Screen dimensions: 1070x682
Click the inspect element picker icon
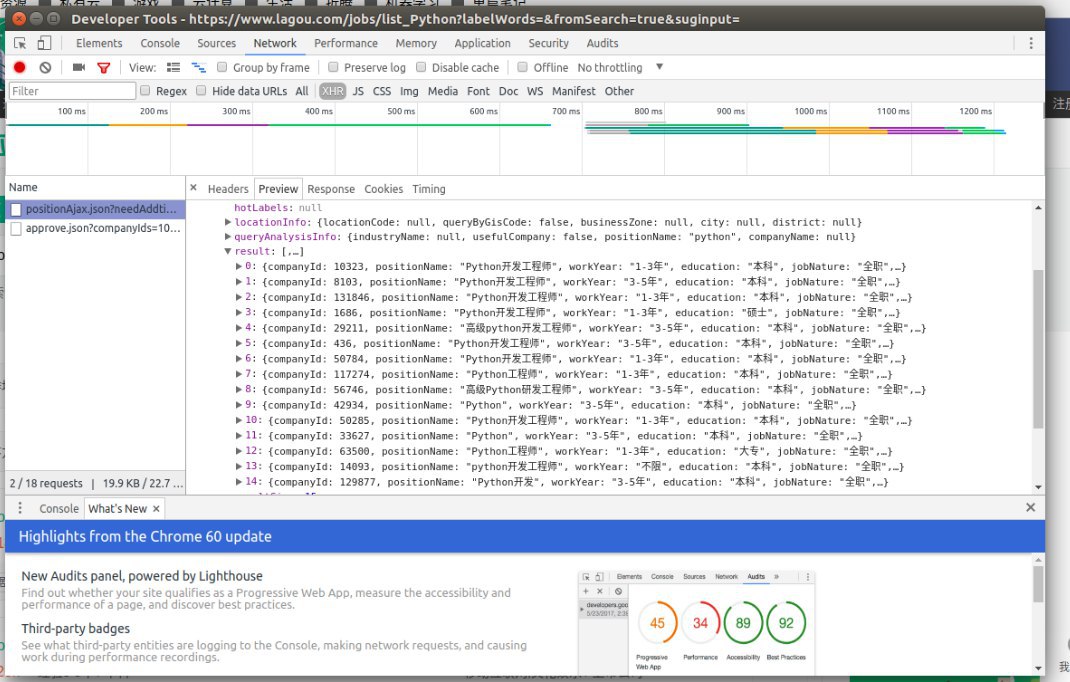[x=20, y=43]
